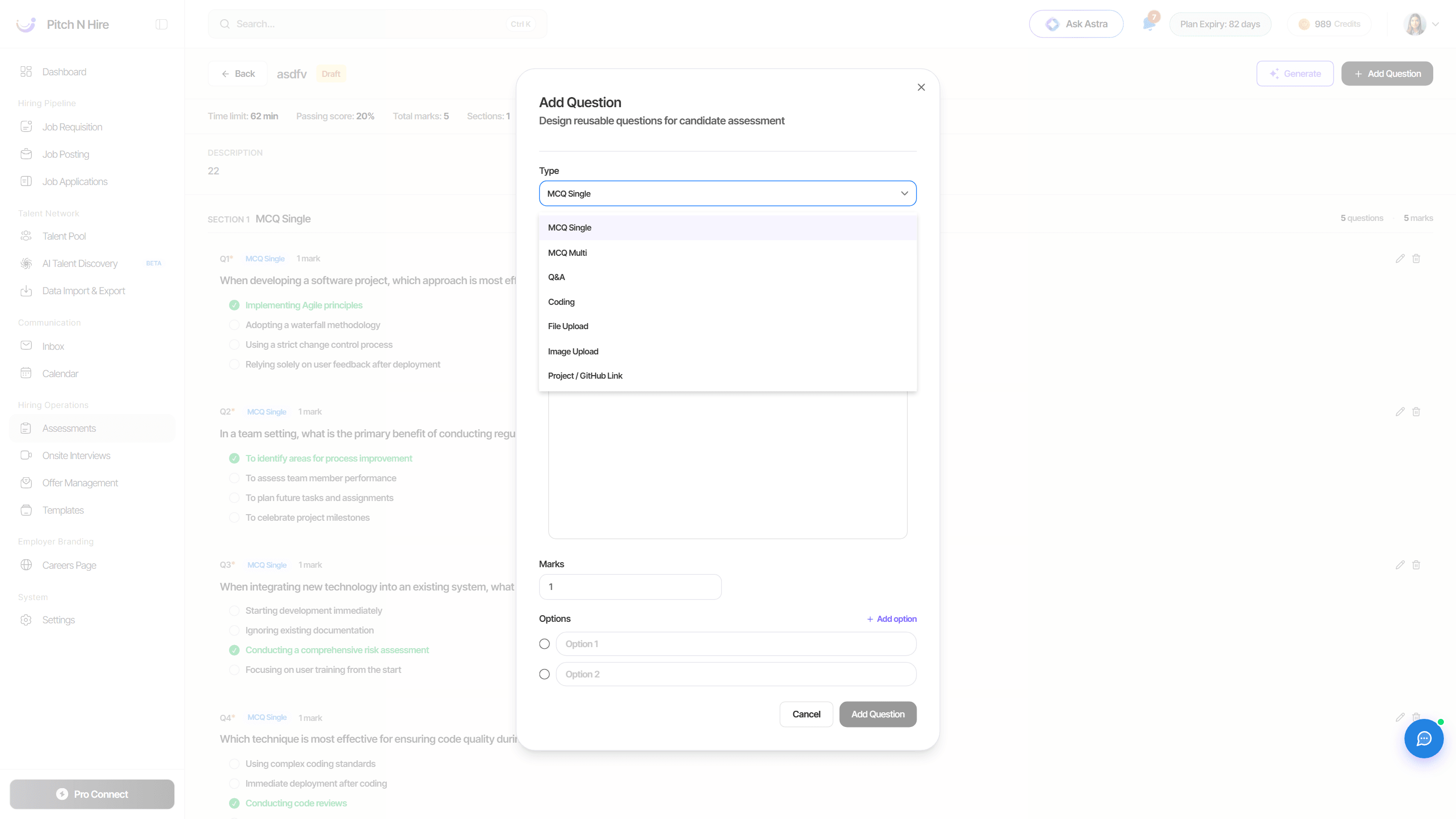Click the Templates icon
This screenshot has height=819, width=1456.
[x=26, y=511]
